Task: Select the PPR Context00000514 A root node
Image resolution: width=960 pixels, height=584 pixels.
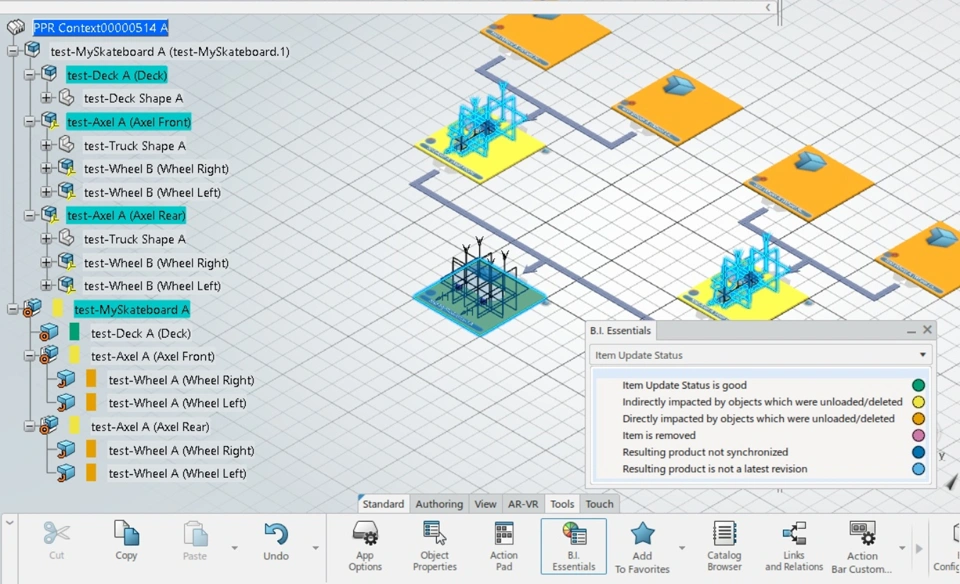Action: click(x=100, y=28)
